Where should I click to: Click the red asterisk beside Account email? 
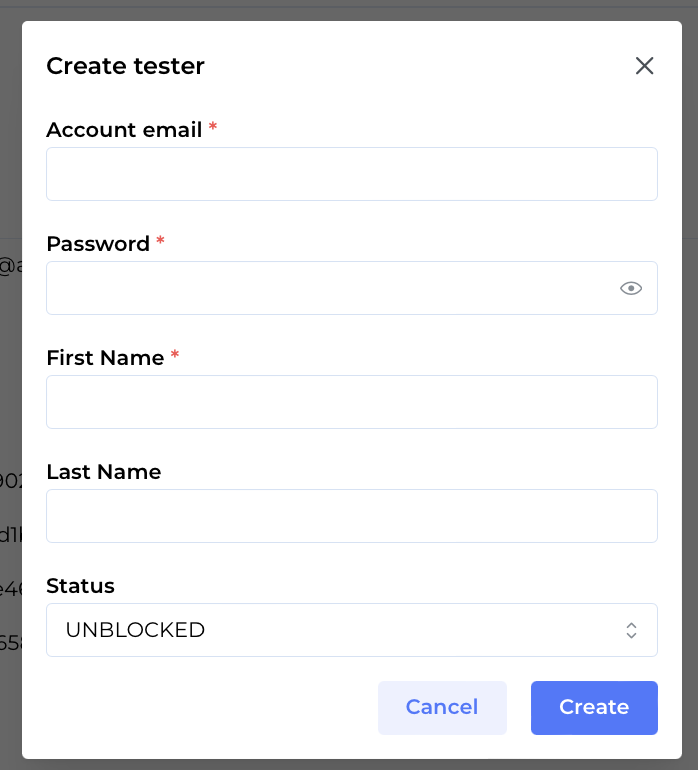[x=213, y=128]
